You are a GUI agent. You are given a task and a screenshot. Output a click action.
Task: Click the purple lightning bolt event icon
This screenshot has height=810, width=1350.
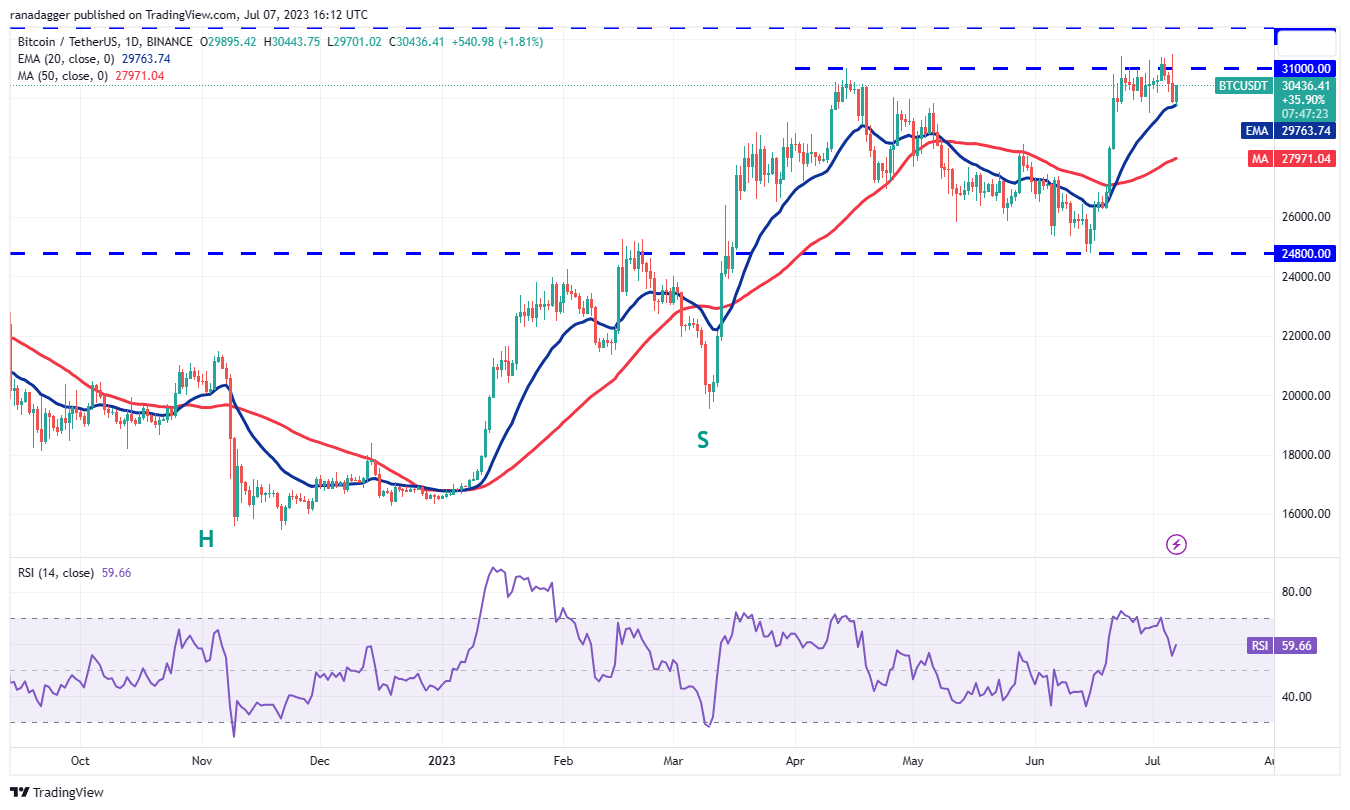(1177, 544)
